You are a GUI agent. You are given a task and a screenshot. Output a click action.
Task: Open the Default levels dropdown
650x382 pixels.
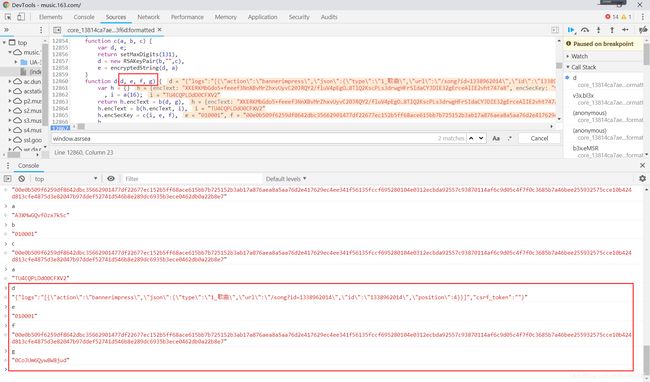point(286,179)
